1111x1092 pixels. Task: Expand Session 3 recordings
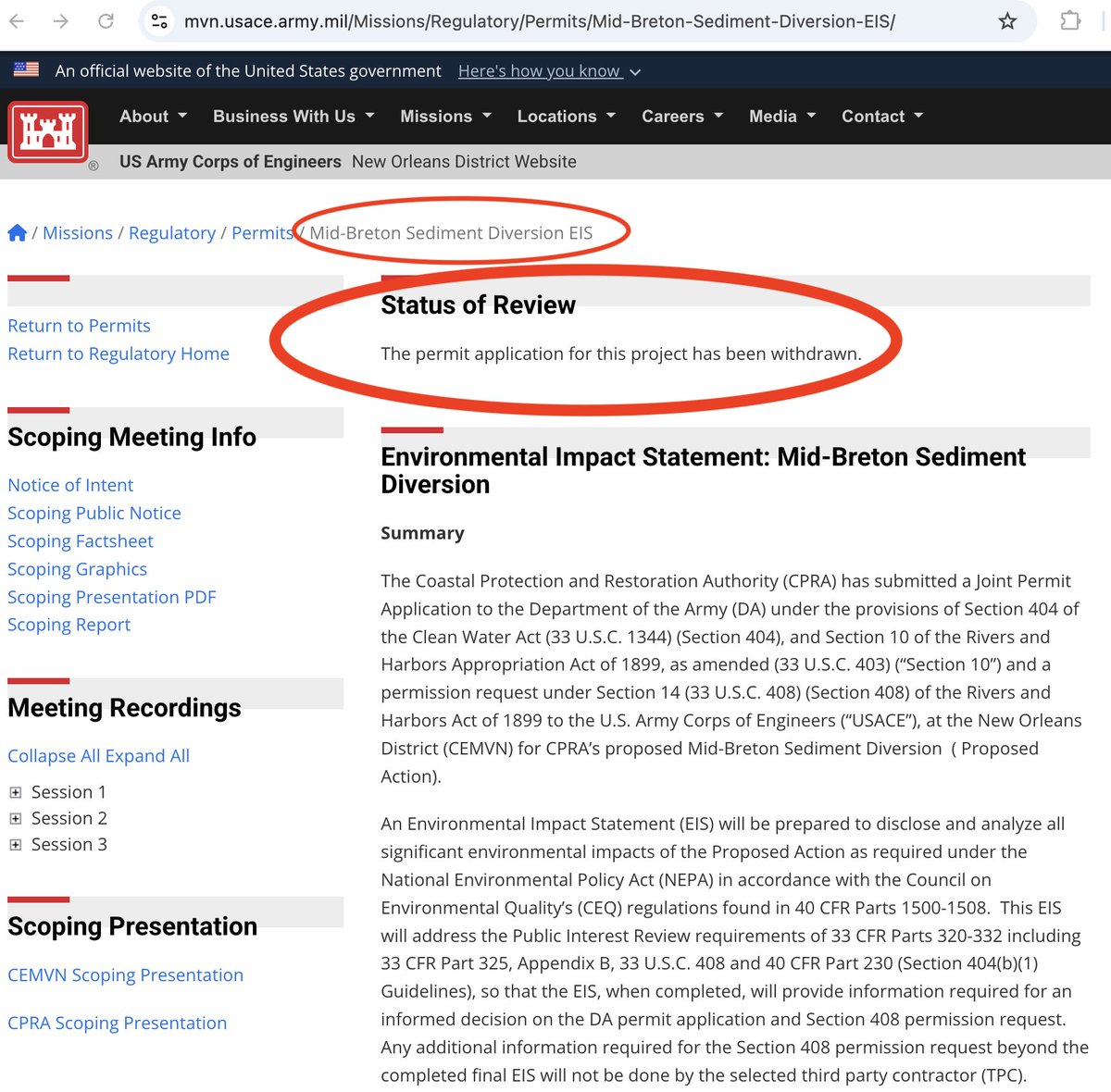click(x=15, y=845)
